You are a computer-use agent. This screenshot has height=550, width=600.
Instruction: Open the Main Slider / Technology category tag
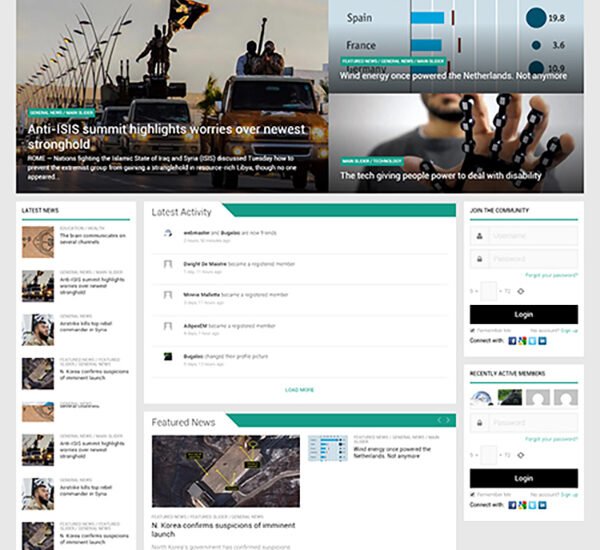370,160
